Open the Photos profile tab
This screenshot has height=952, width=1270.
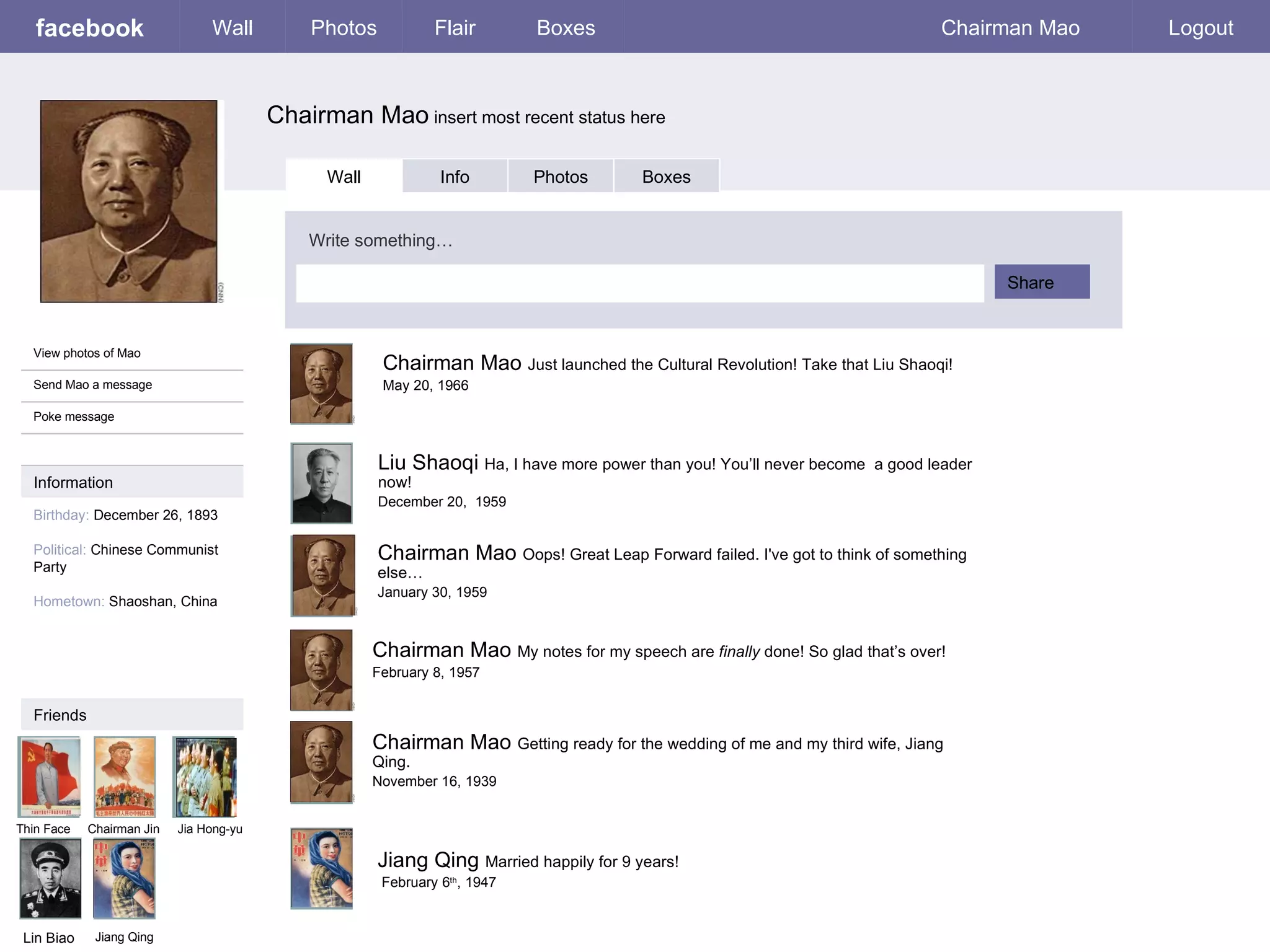pos(560,177)
